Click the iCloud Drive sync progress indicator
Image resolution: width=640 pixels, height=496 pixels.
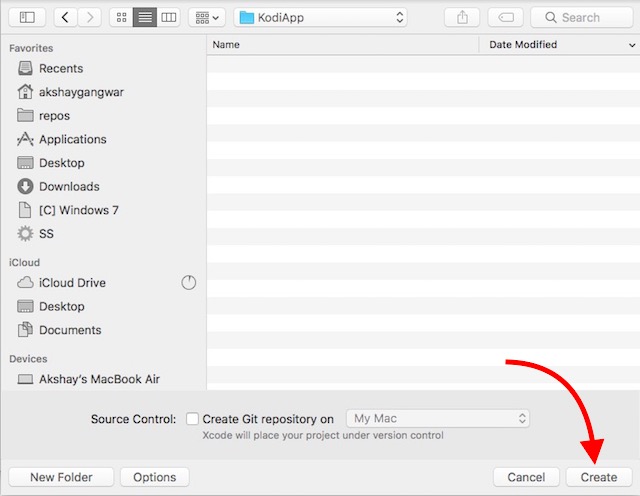(189, 282)
